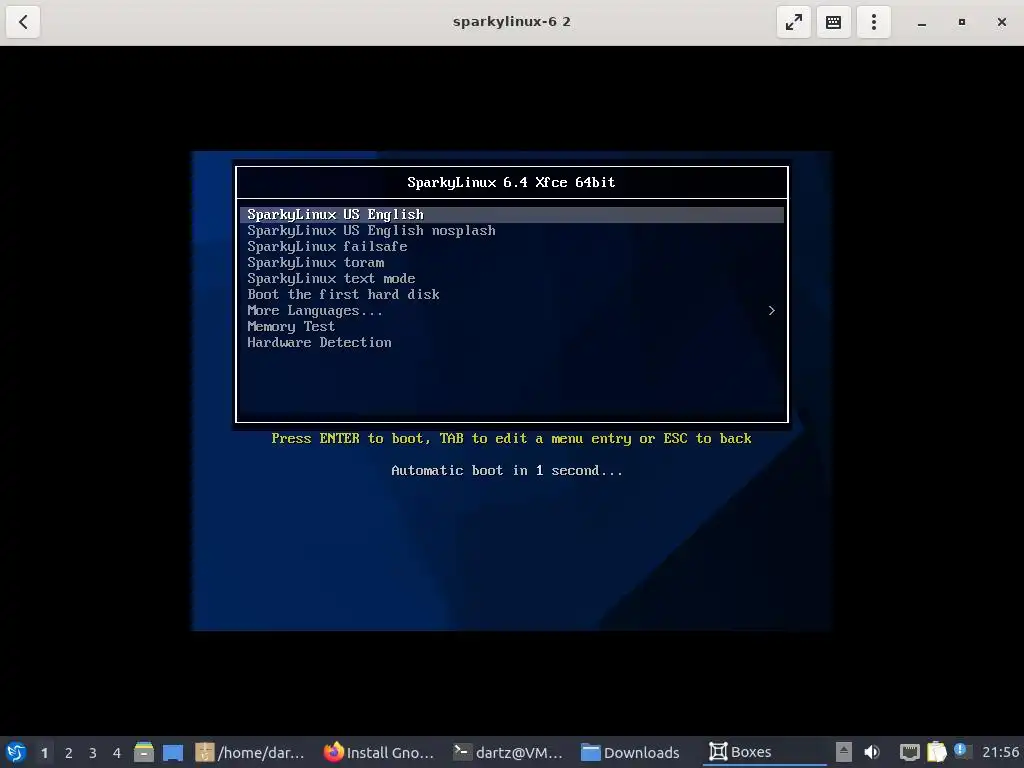Screen dimensions: 1024x768
Task: Select SparkyLinux US English boot entry
Action: tap(511, 215)
